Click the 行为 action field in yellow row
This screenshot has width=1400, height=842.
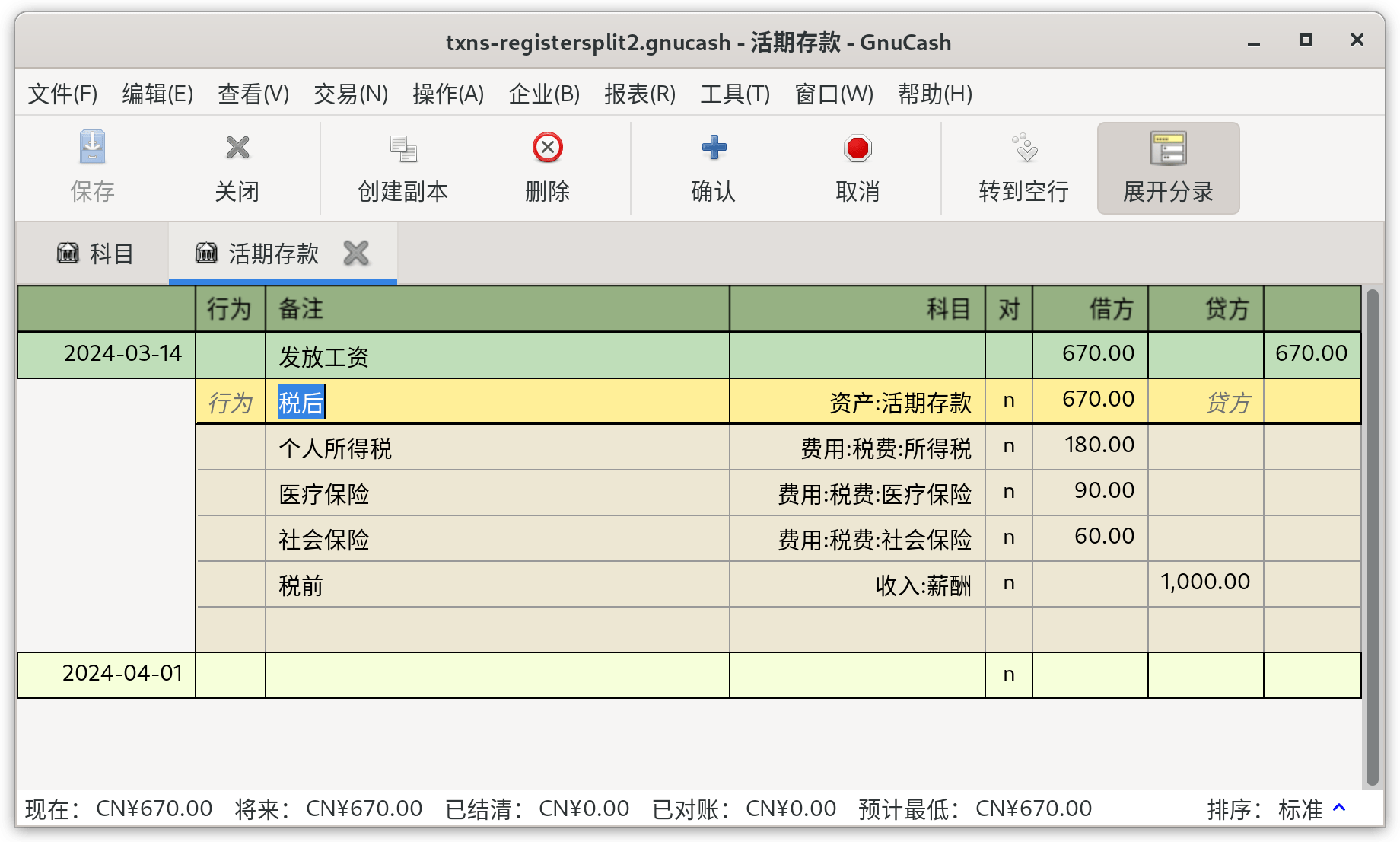(x=231, y=401)
